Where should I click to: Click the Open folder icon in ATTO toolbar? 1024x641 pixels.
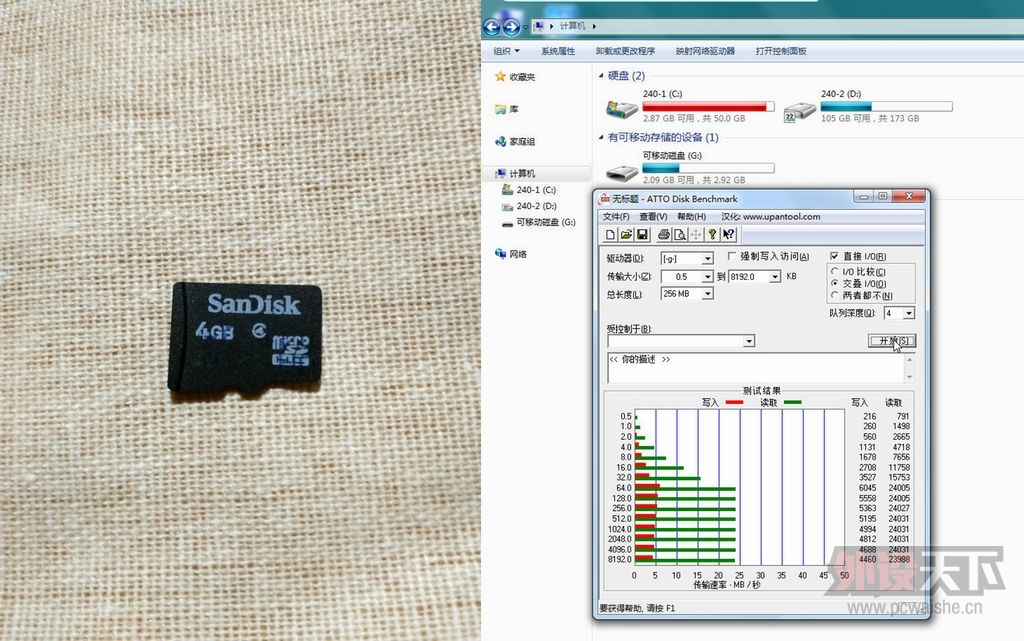[626, 234]
